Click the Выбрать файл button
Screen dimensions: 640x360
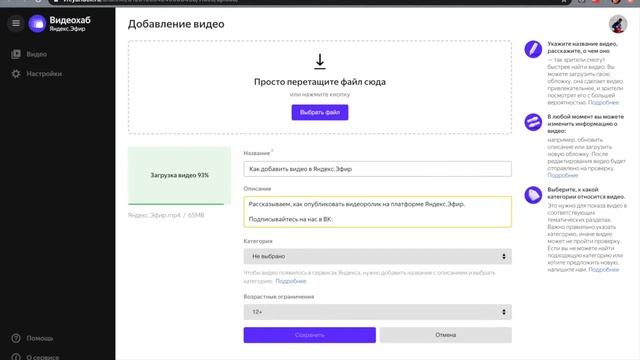point(320,112)
